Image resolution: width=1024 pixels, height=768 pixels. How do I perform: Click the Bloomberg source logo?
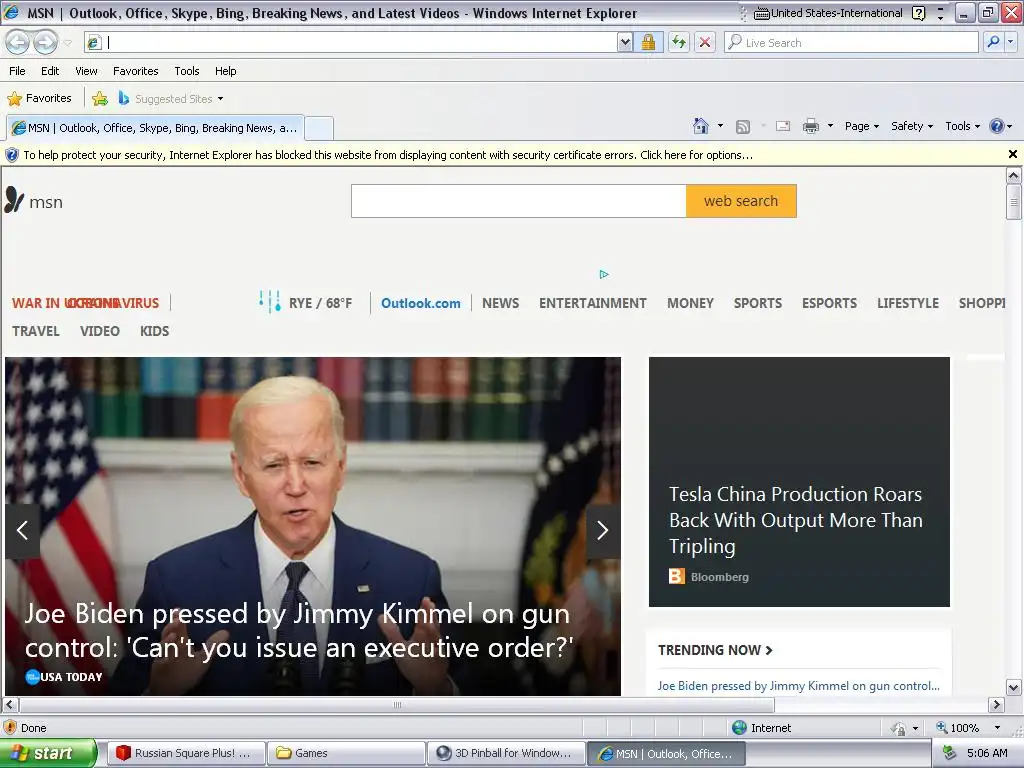coord(677,576)
